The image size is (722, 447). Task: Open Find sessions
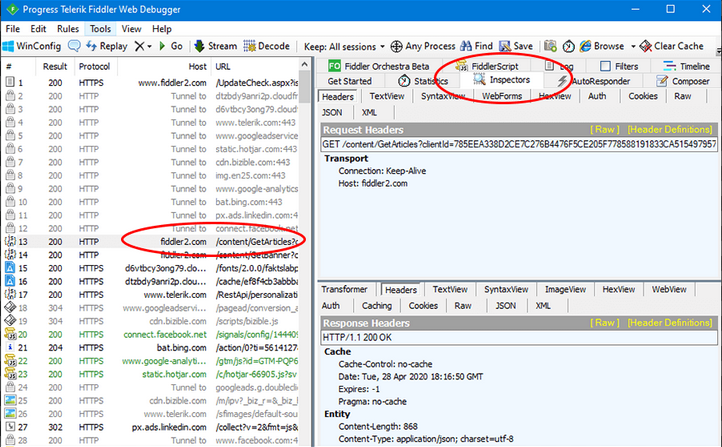[x=477, y=46]
